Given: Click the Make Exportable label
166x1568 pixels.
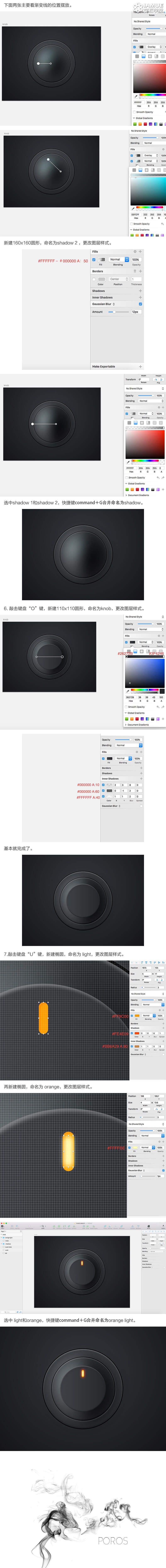Looking at the screenshot, I should tap(104, 366).
